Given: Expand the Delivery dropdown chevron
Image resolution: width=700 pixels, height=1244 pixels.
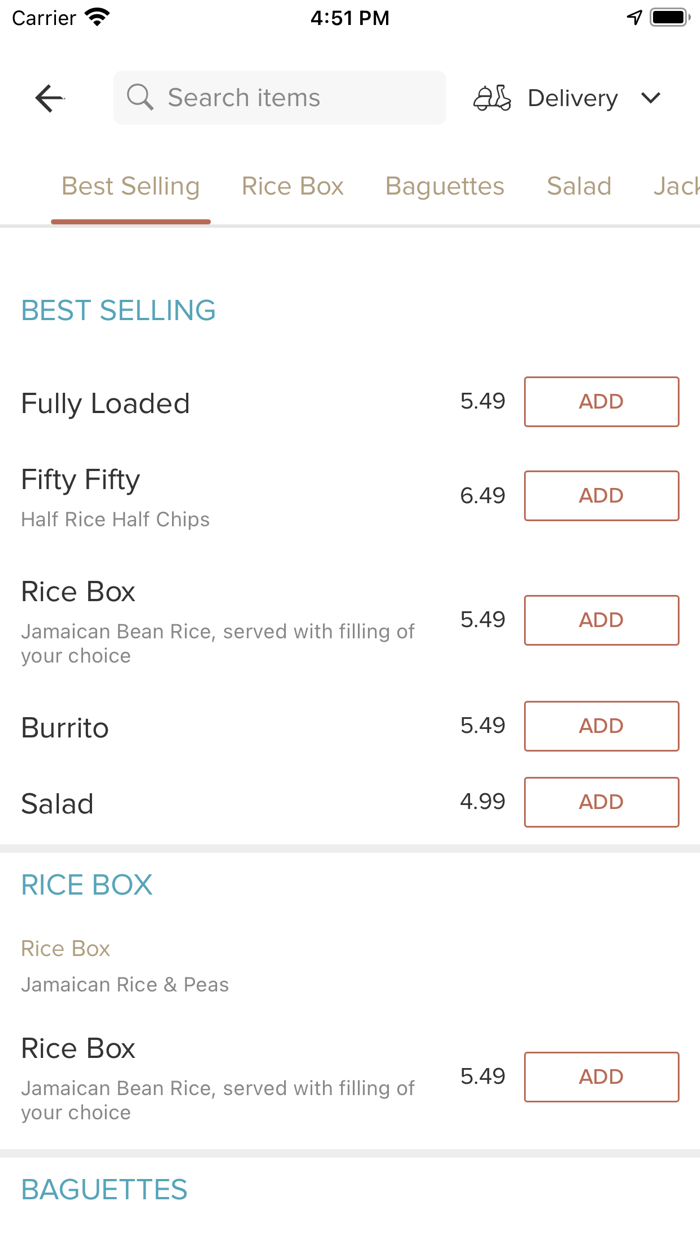Looking at the screenshot, I should [x=651, y=98].
